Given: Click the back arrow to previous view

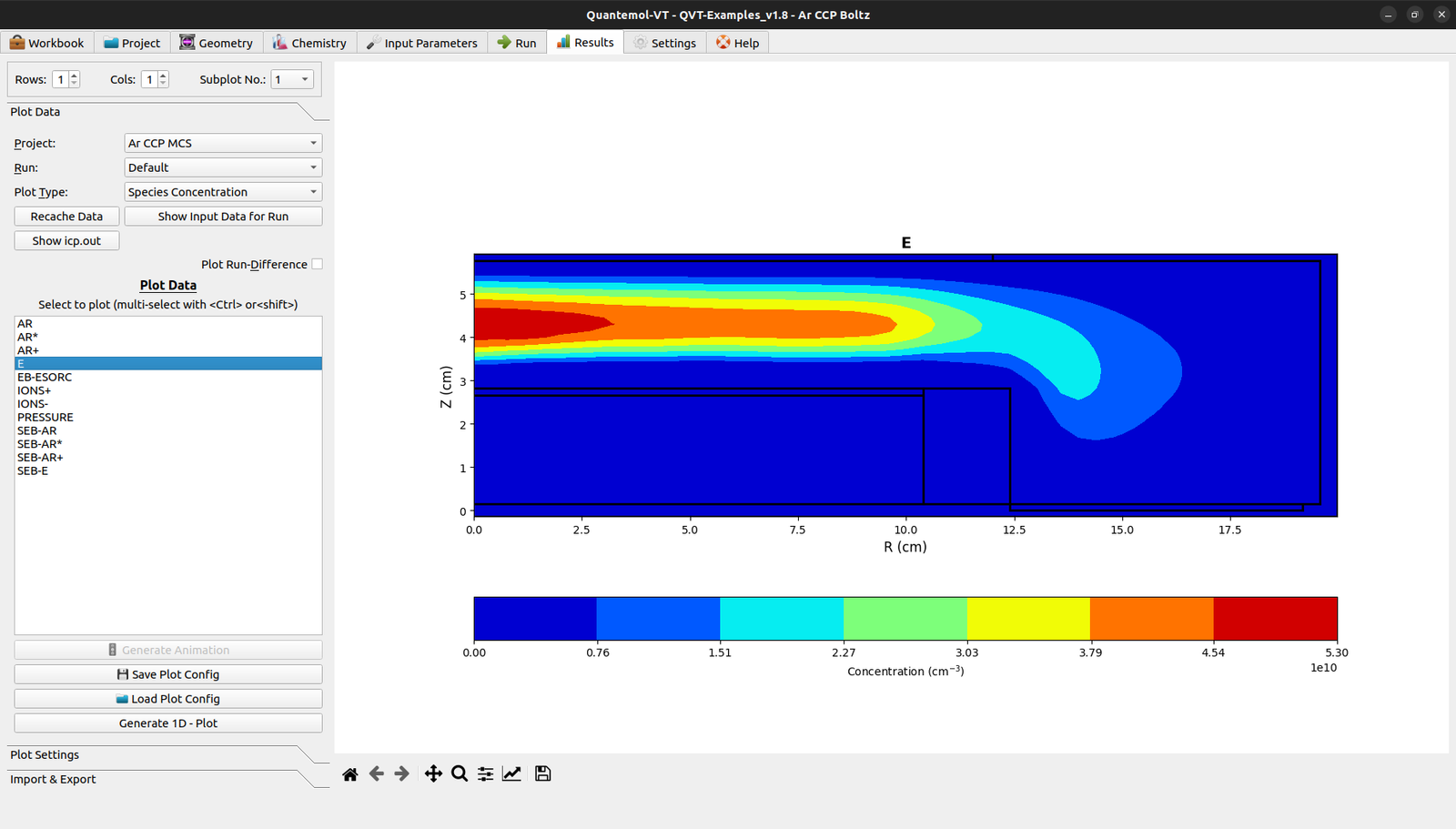Looking at the screenshot, I should [376, 774].
